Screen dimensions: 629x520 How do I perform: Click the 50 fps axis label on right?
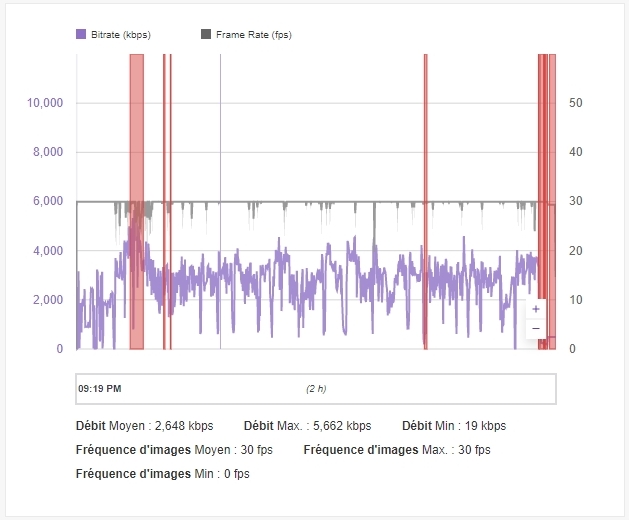pos(576,103)
